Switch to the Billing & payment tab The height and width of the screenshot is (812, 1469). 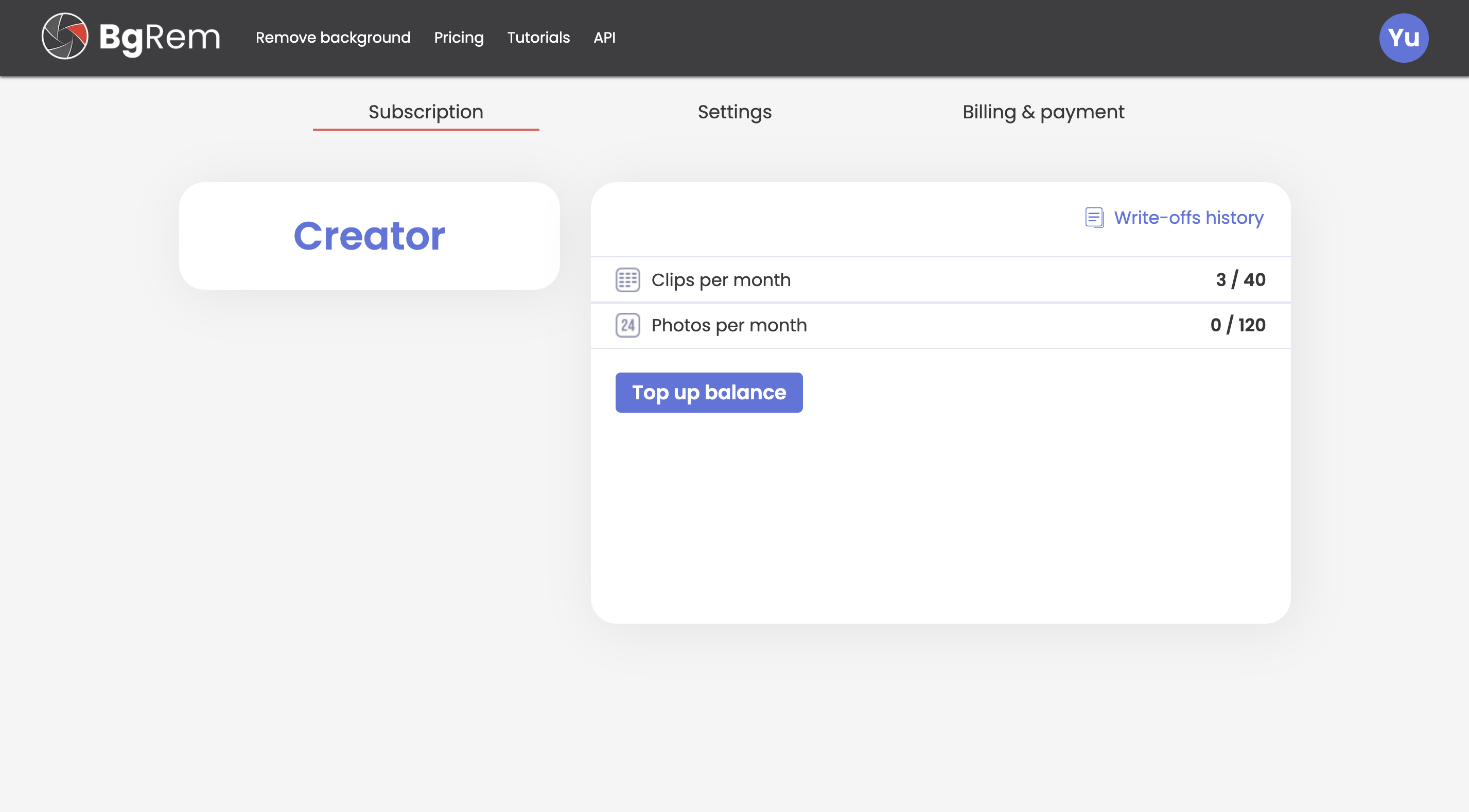pos(1043,112)
